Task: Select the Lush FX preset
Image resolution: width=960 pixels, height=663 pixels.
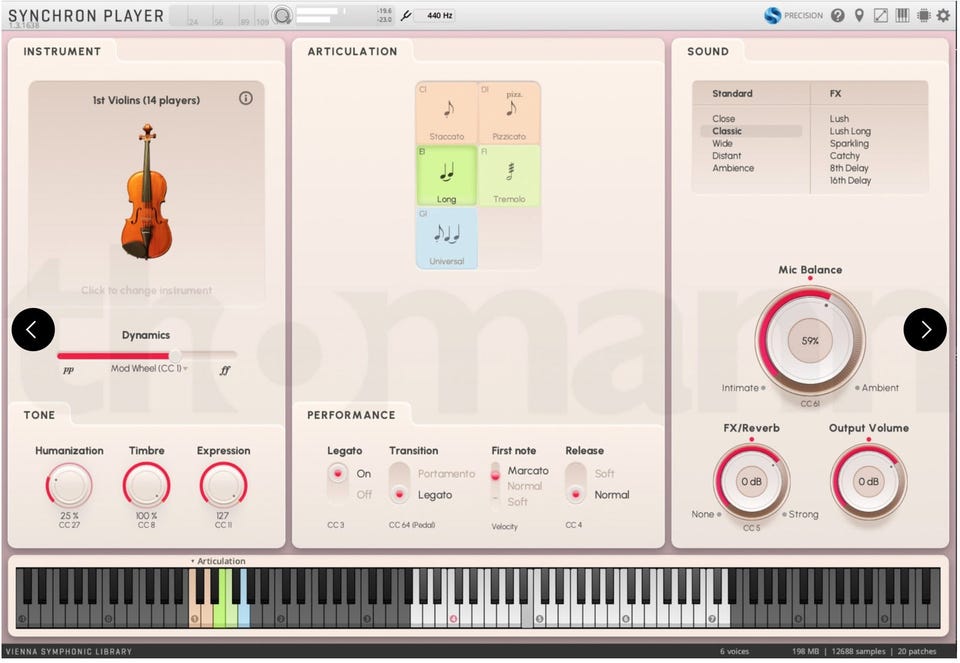Action: (839, 119)
